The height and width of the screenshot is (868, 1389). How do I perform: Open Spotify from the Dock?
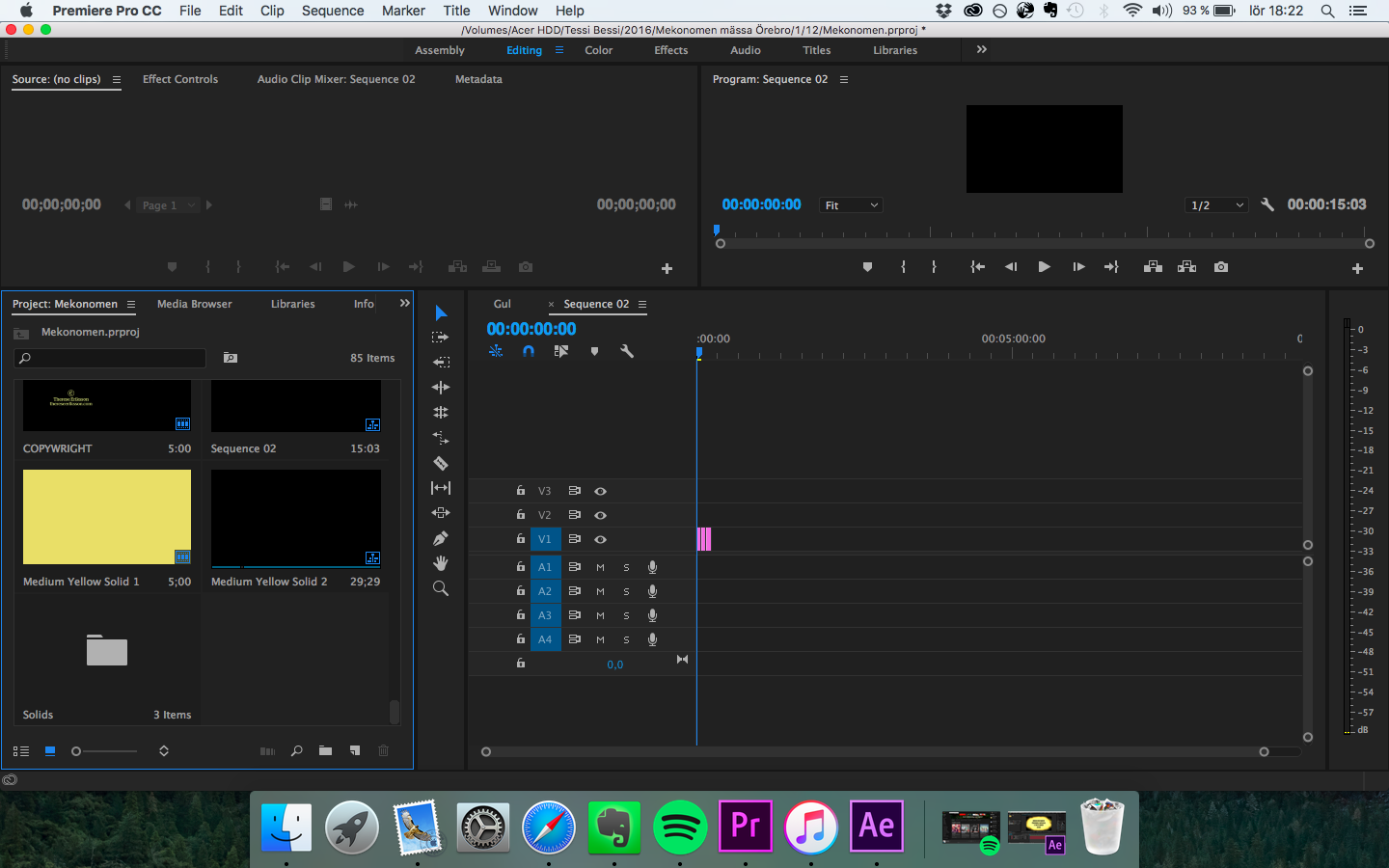[x=680, y=827]
